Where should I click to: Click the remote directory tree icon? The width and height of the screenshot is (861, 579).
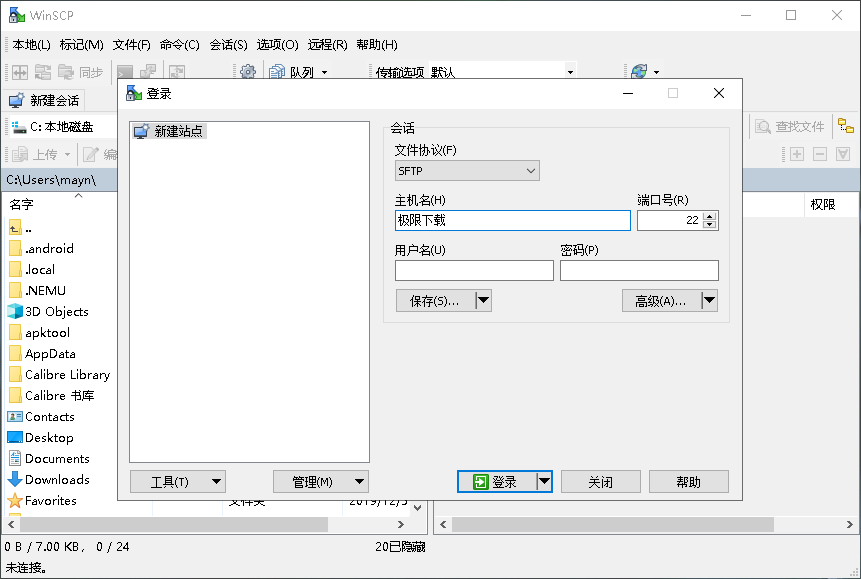pyautogui.click(x=846, y=126)
